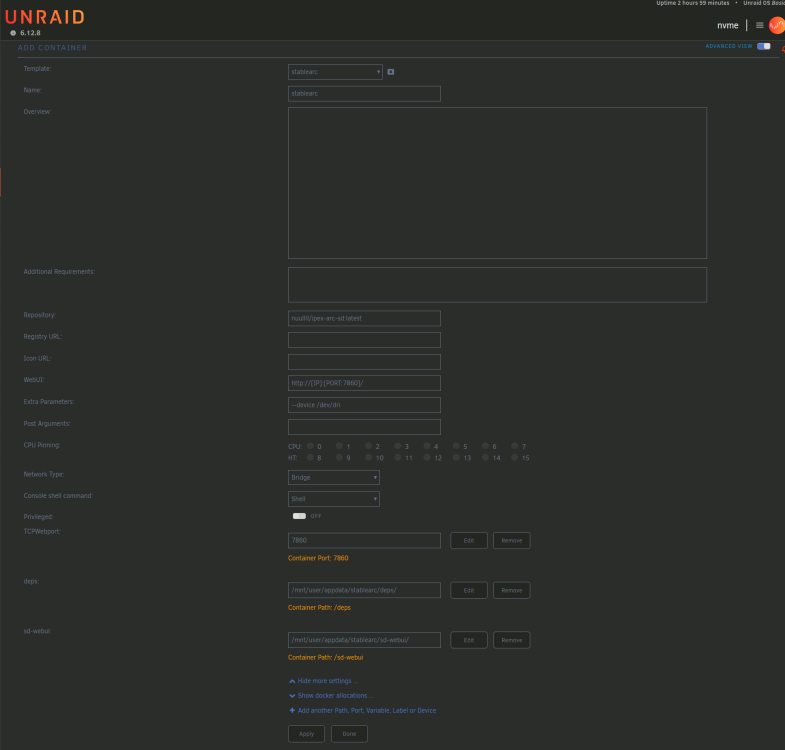This screenshot has width=785, height=750.
Task: Click the Additional Requirements text area
Action: click(x=497, y=285)
